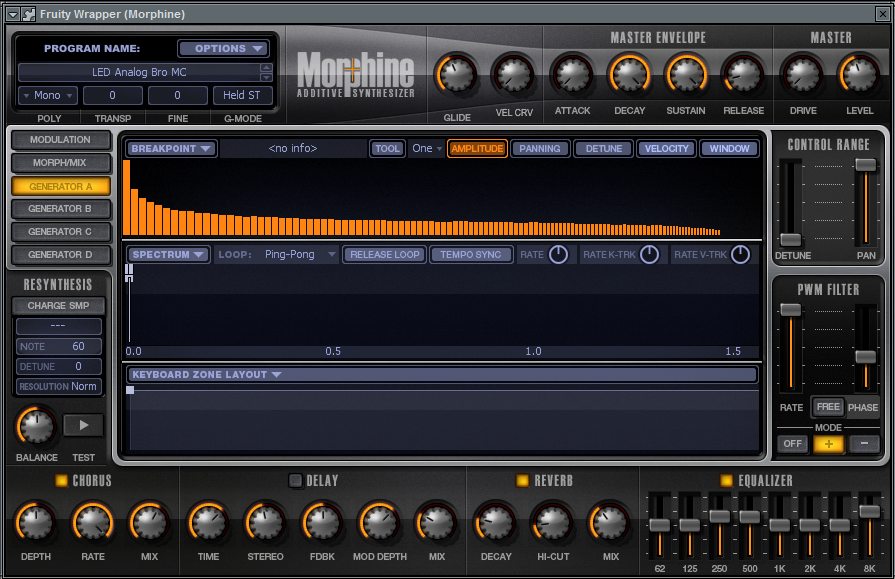Viewport: 895px width, 579px height.
Task: Click the Charge Smp button
Action: tap(59, 306)
